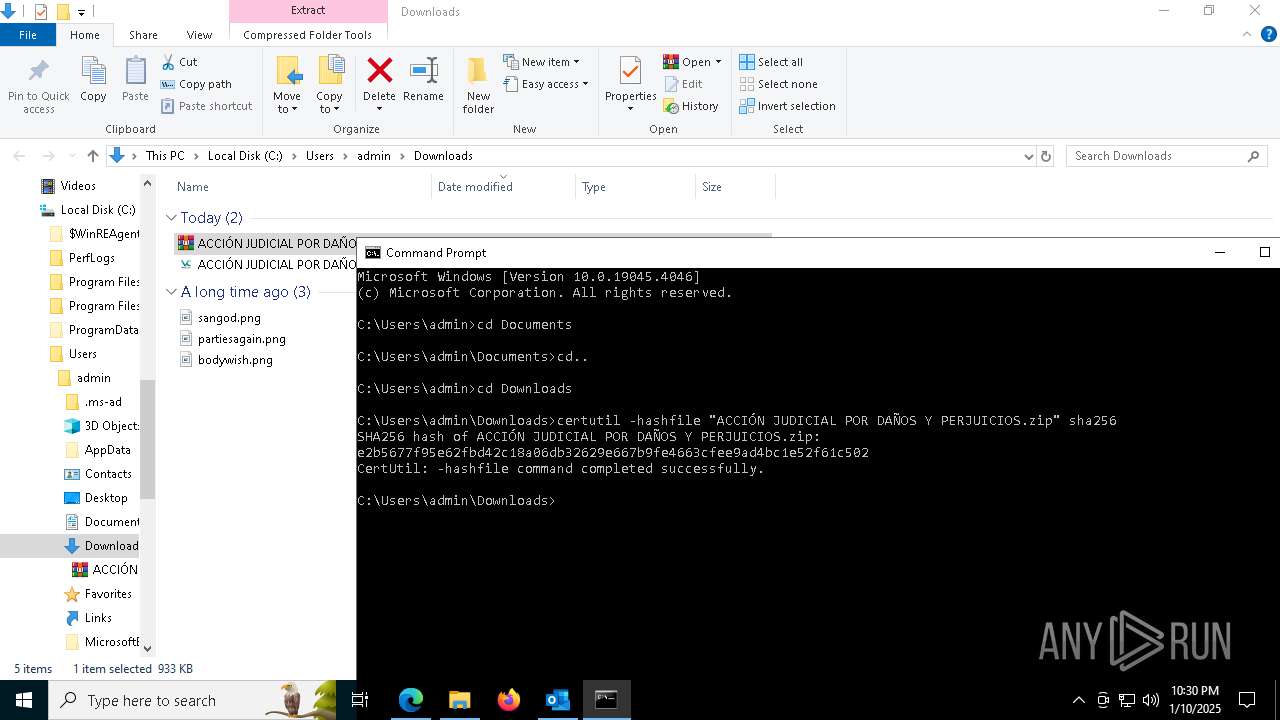Select Links in navigation tree
The width and height of the screenshot is (1280, 720).
tap(98, 618)
